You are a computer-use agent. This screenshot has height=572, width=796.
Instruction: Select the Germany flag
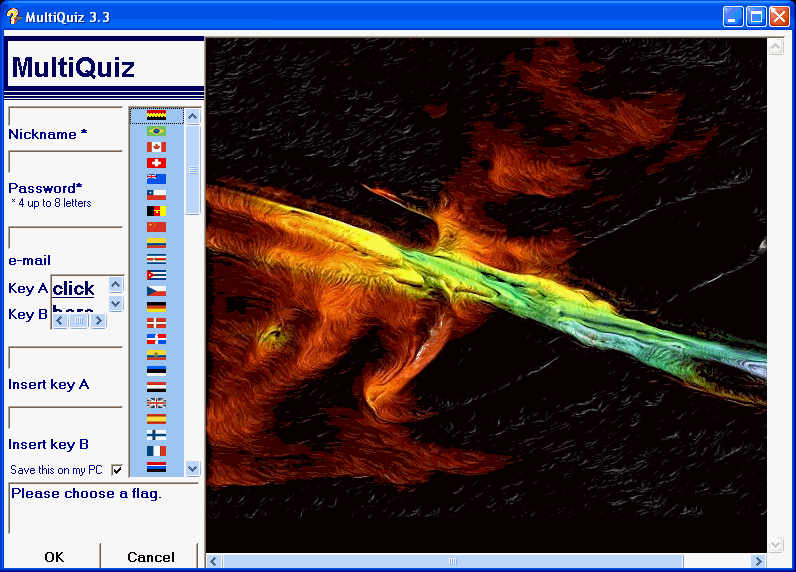[x=156, y=307]
